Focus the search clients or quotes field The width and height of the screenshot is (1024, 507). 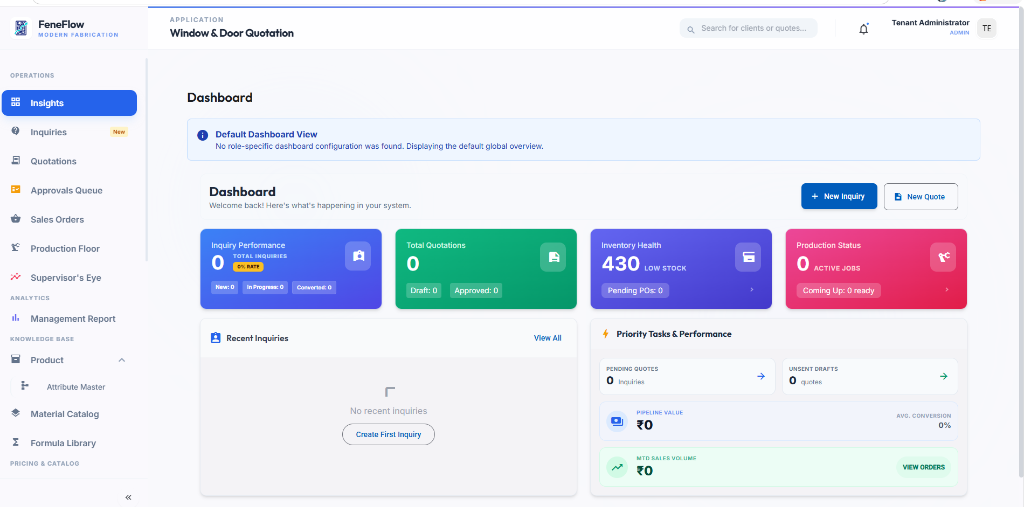pos(748,28)
